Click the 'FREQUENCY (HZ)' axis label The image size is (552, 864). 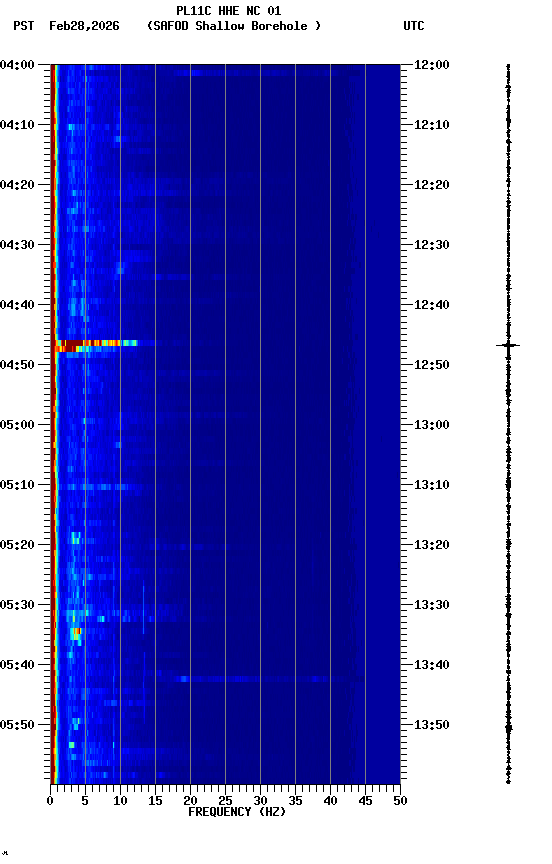pyautogui.click(x=237, y=812)
